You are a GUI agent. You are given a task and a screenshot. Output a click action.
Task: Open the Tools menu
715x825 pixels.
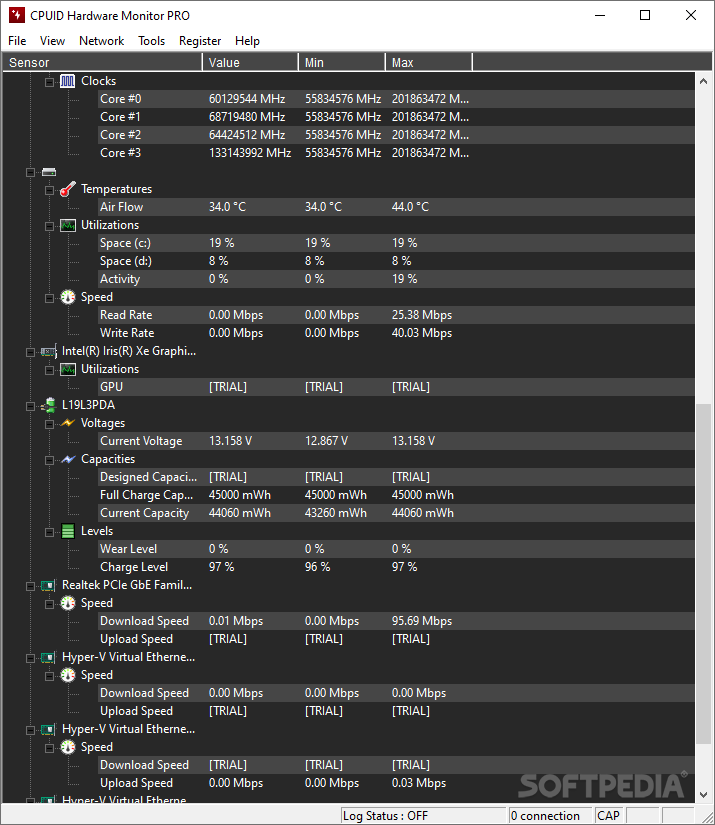point(152,41)
